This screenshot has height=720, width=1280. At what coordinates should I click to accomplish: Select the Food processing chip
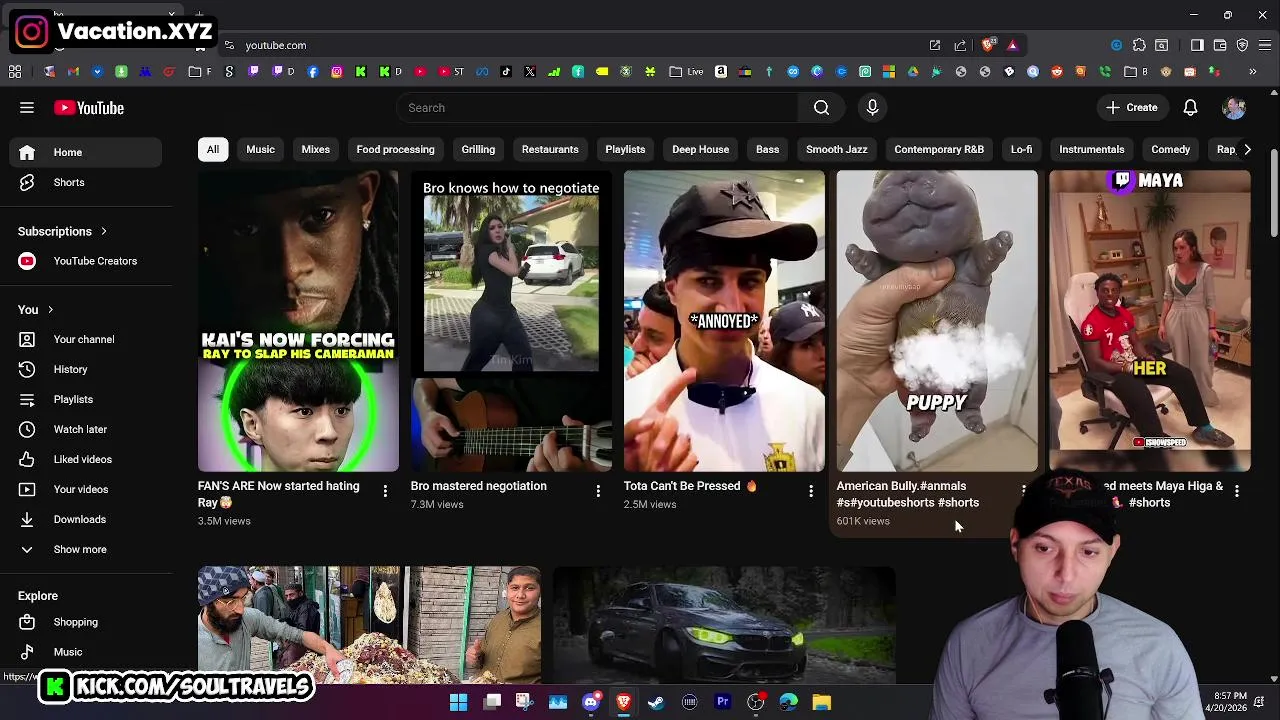[395, 149]
